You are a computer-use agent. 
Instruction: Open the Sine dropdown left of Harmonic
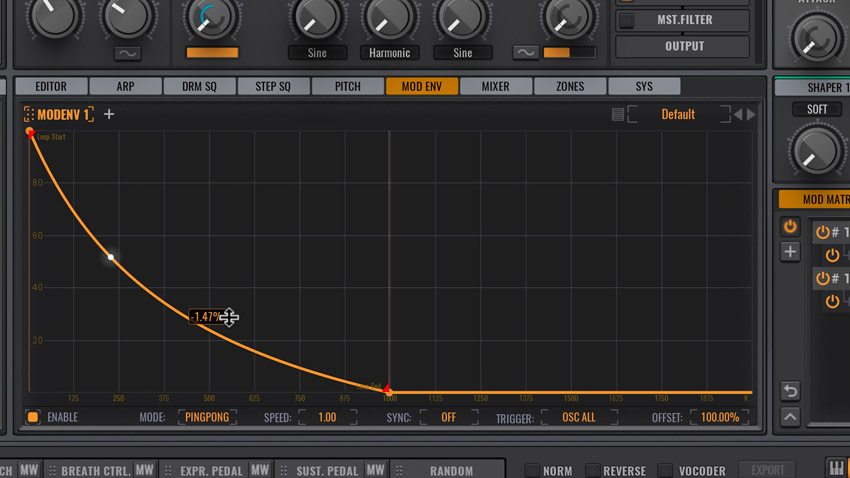tap(317, 53)
